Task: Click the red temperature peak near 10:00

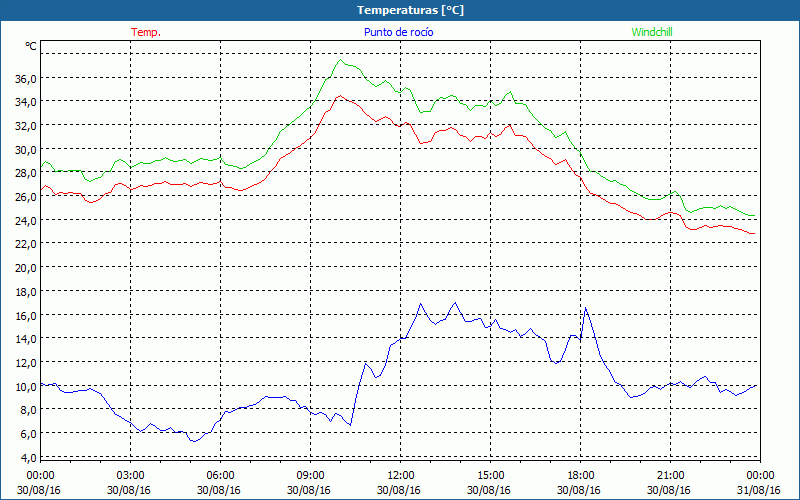Action: click(340, 96)
